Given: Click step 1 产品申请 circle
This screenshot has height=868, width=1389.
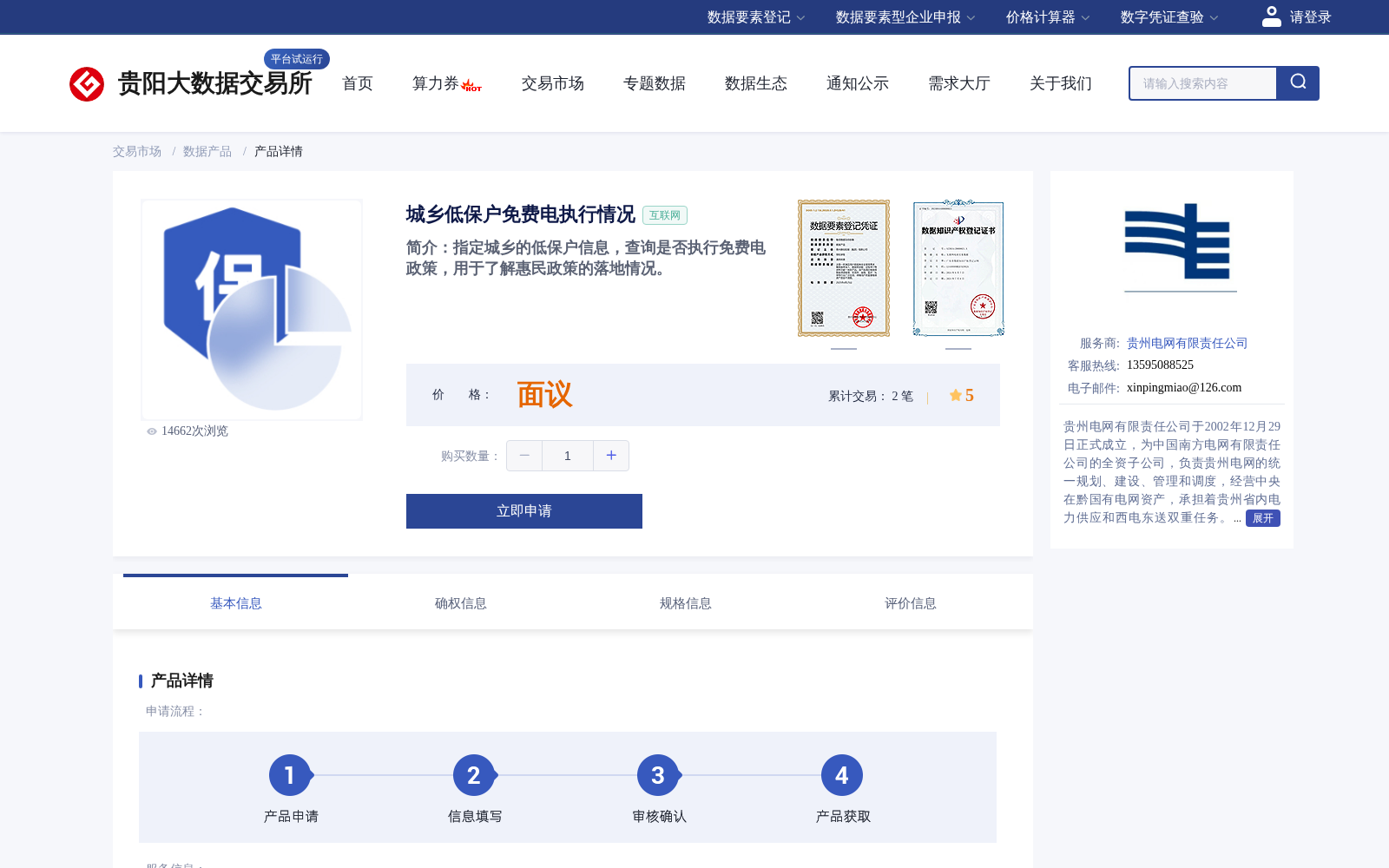Looking at the screenshot, I should (290, 775).
